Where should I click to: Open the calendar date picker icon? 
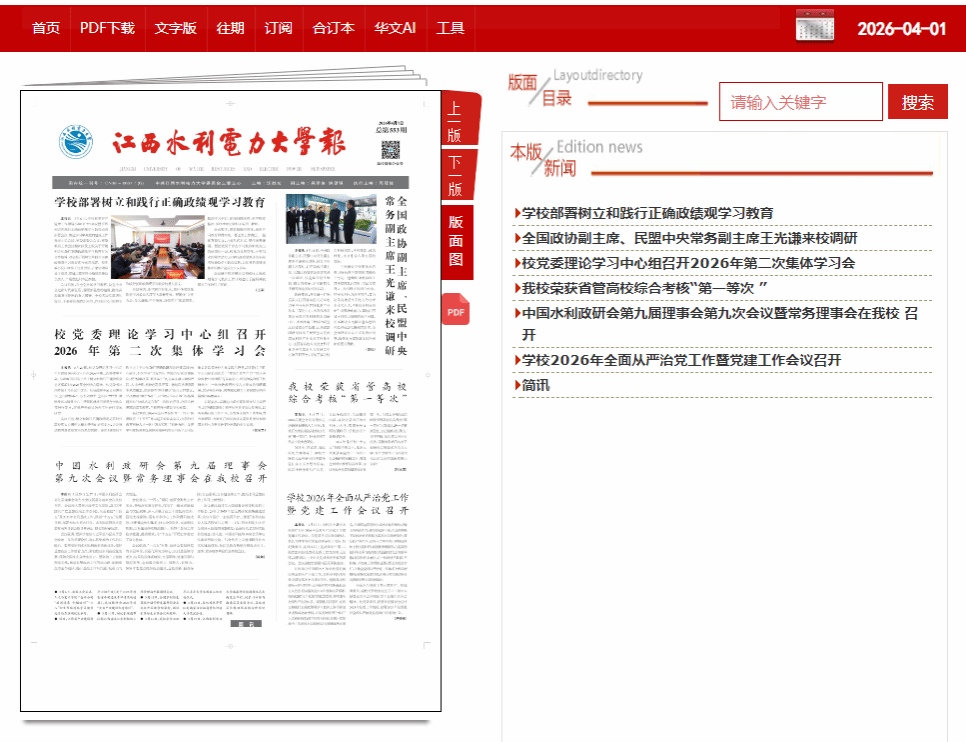tap(814, 26)
